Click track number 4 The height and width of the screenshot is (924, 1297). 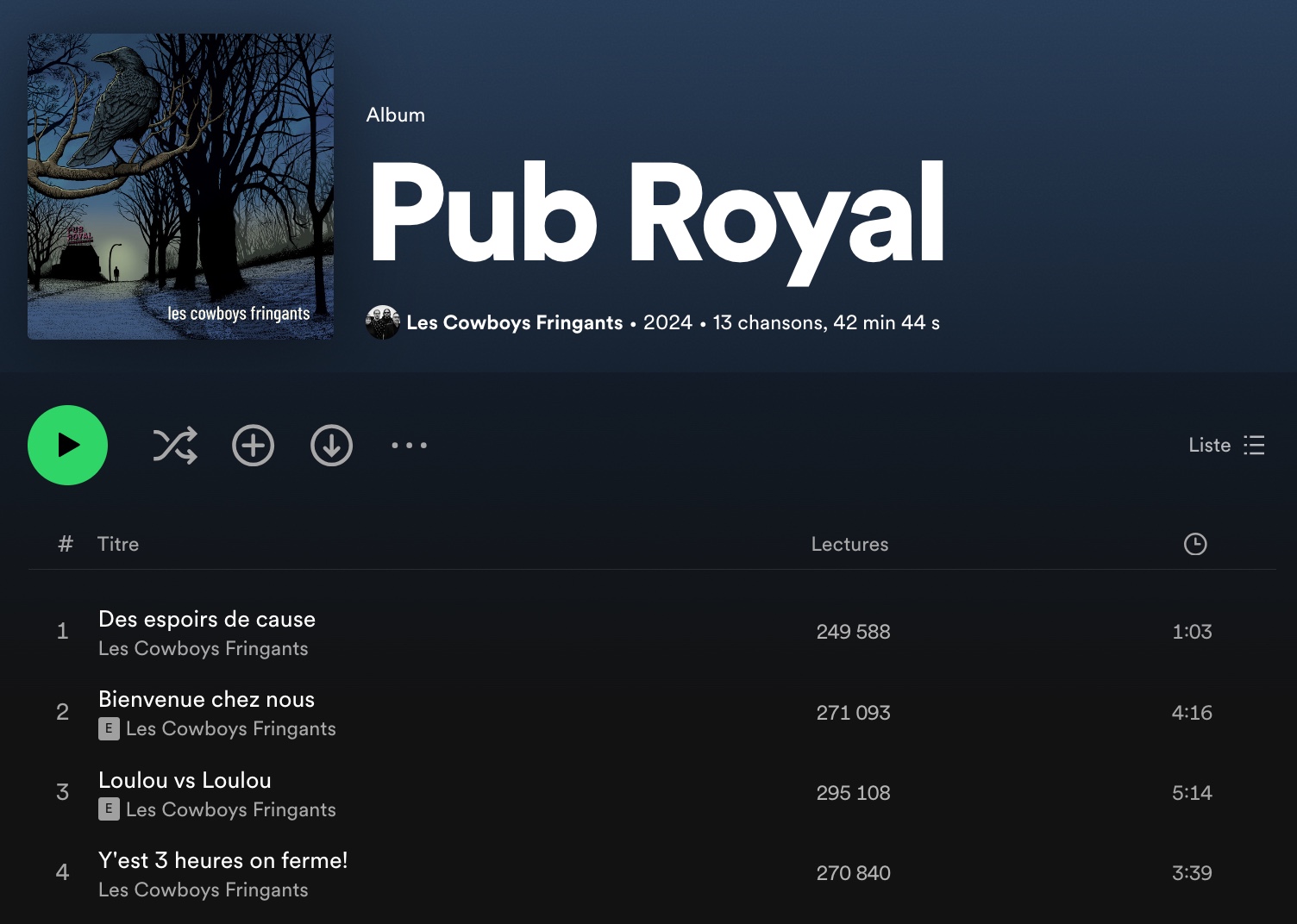(62, 872)
